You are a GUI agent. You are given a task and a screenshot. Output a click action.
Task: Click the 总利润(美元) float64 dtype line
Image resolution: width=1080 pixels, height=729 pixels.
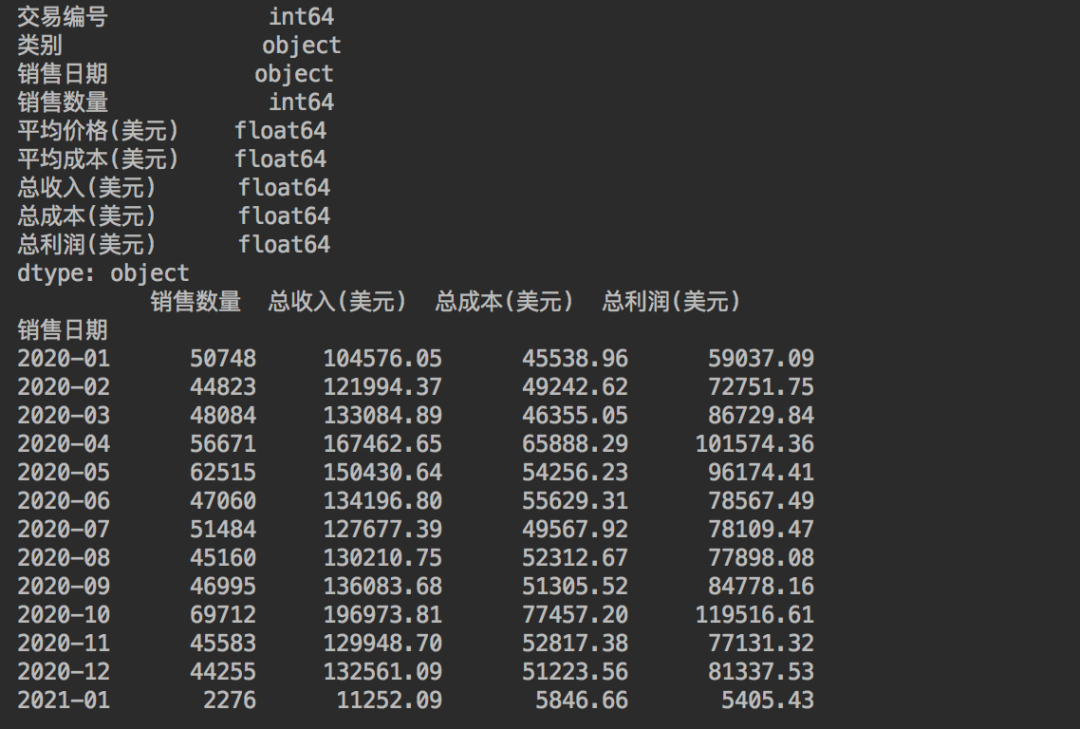coord(174,245)
